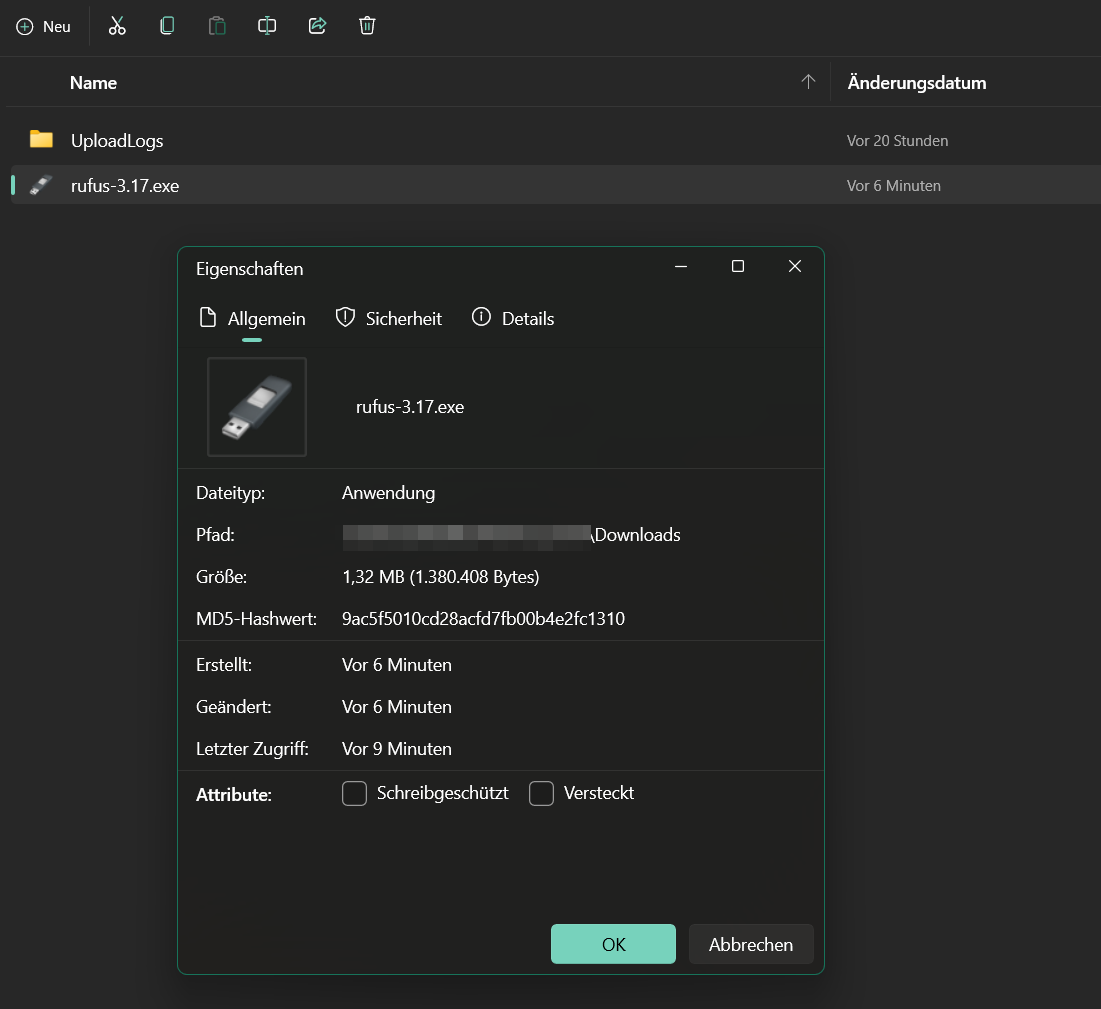Switch to the Sicherheit tab
This screenshot has height=1009, width=1101.
click(402, 318)
